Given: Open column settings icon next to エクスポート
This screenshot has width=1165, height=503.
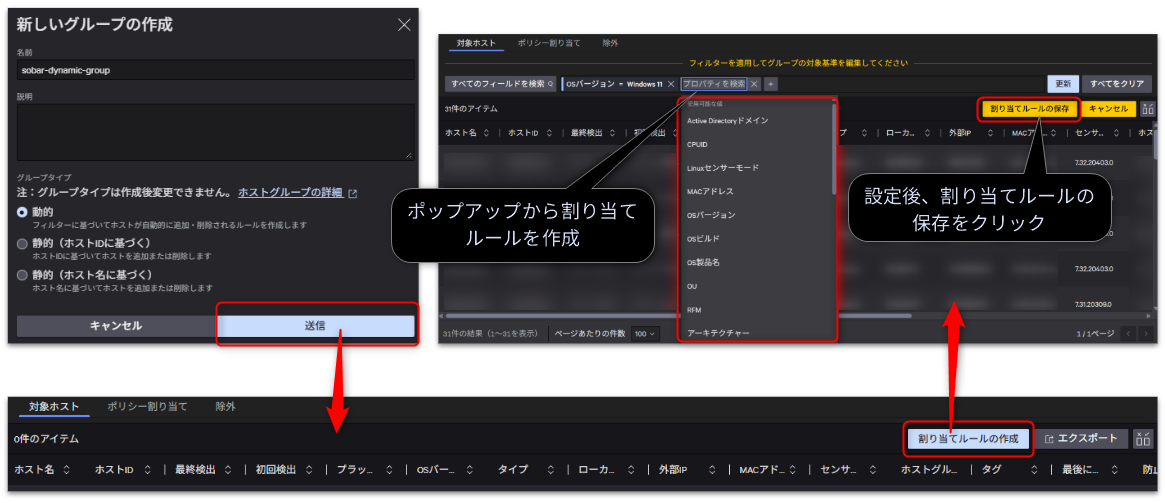Looking at the screenshot, I should coord(1143,438).
